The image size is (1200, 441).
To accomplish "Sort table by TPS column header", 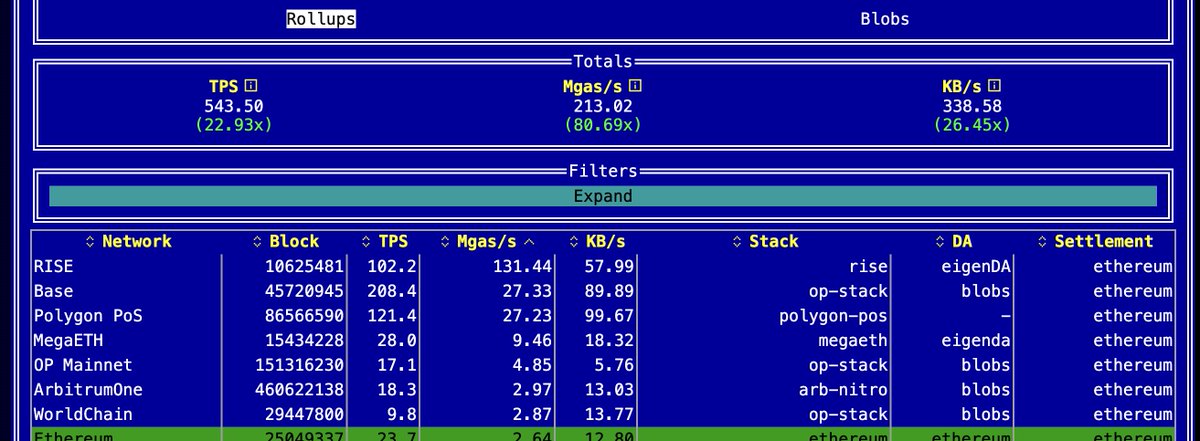I will click(x=387, y=241).
